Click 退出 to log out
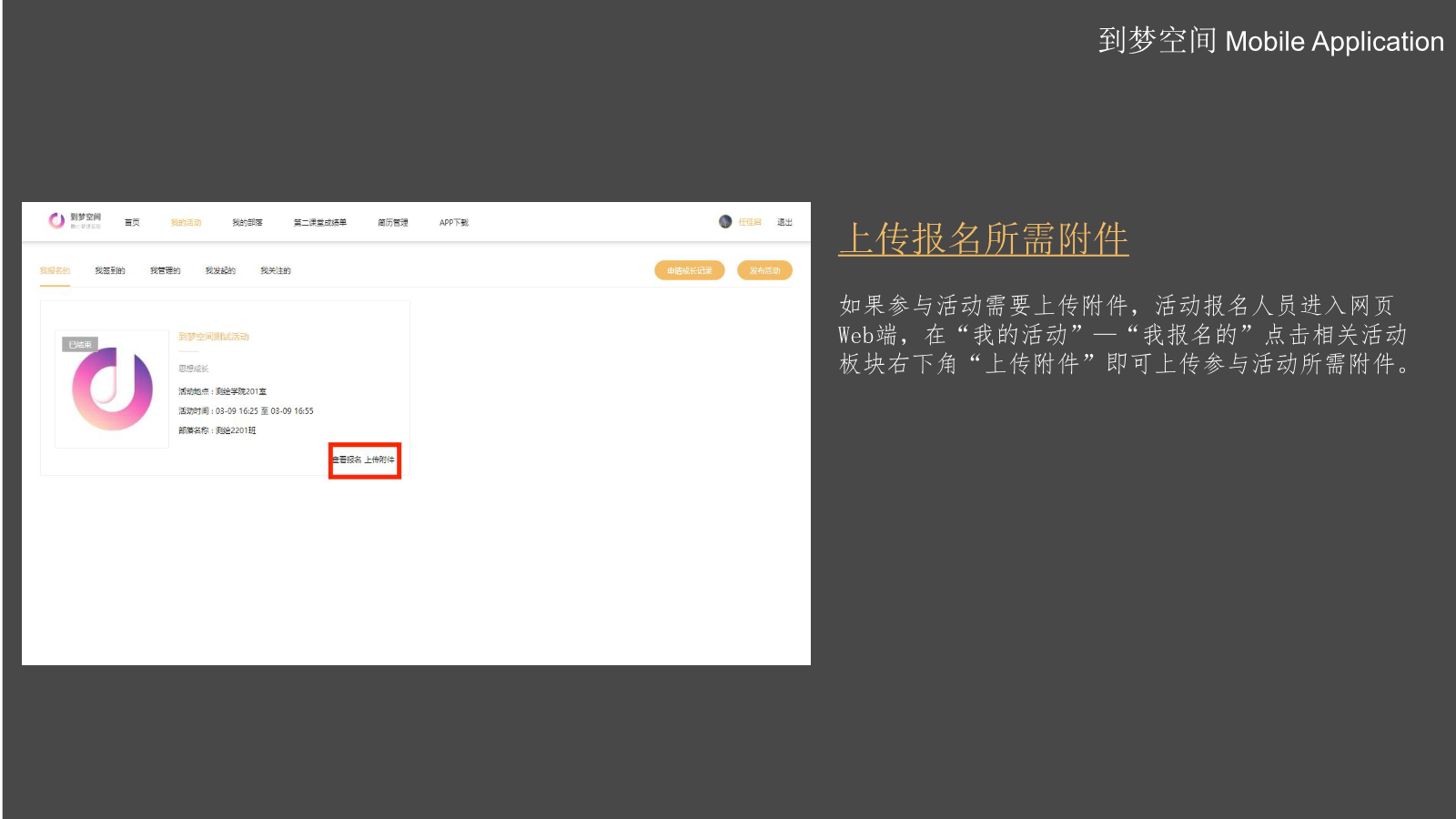 click(x=784, y=222)
